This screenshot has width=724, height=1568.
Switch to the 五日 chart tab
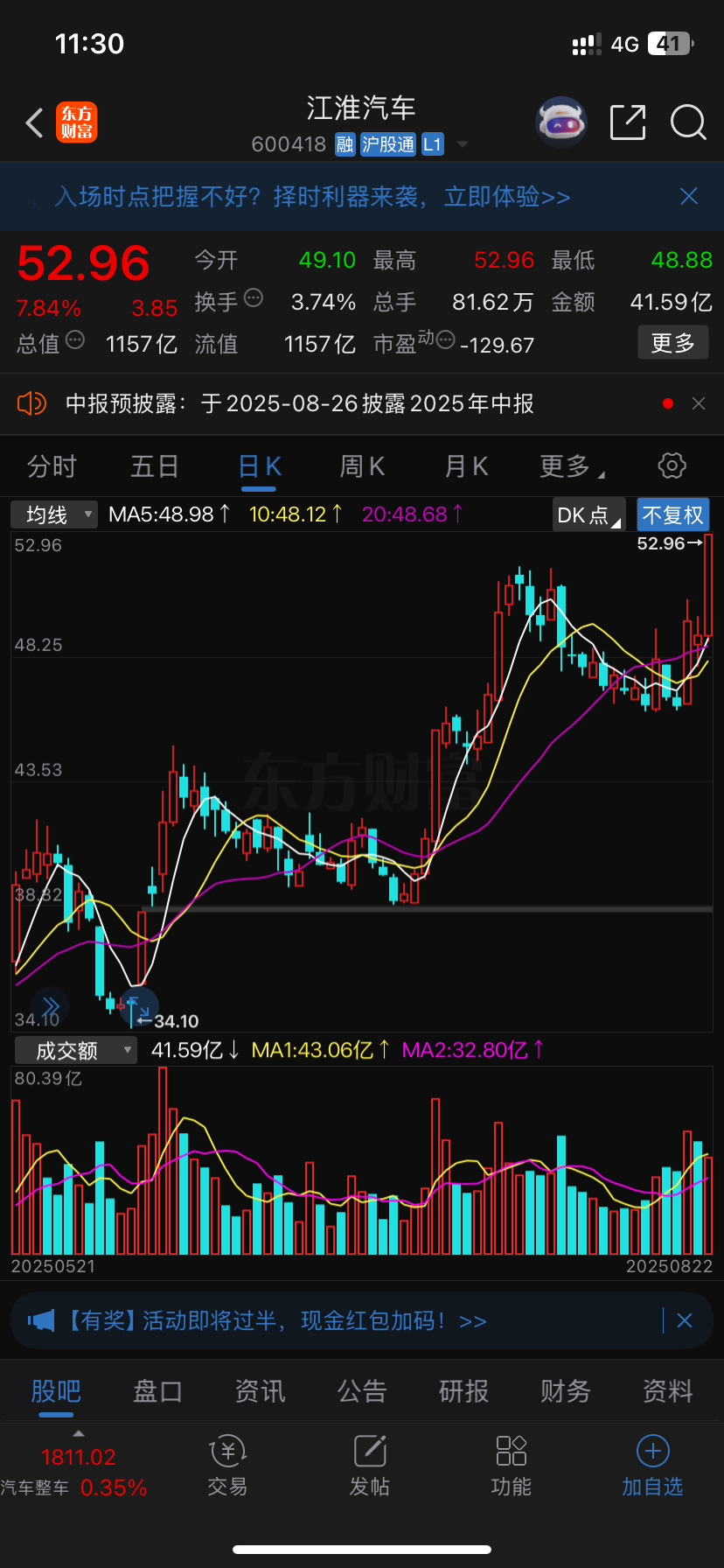pos(155,466)
